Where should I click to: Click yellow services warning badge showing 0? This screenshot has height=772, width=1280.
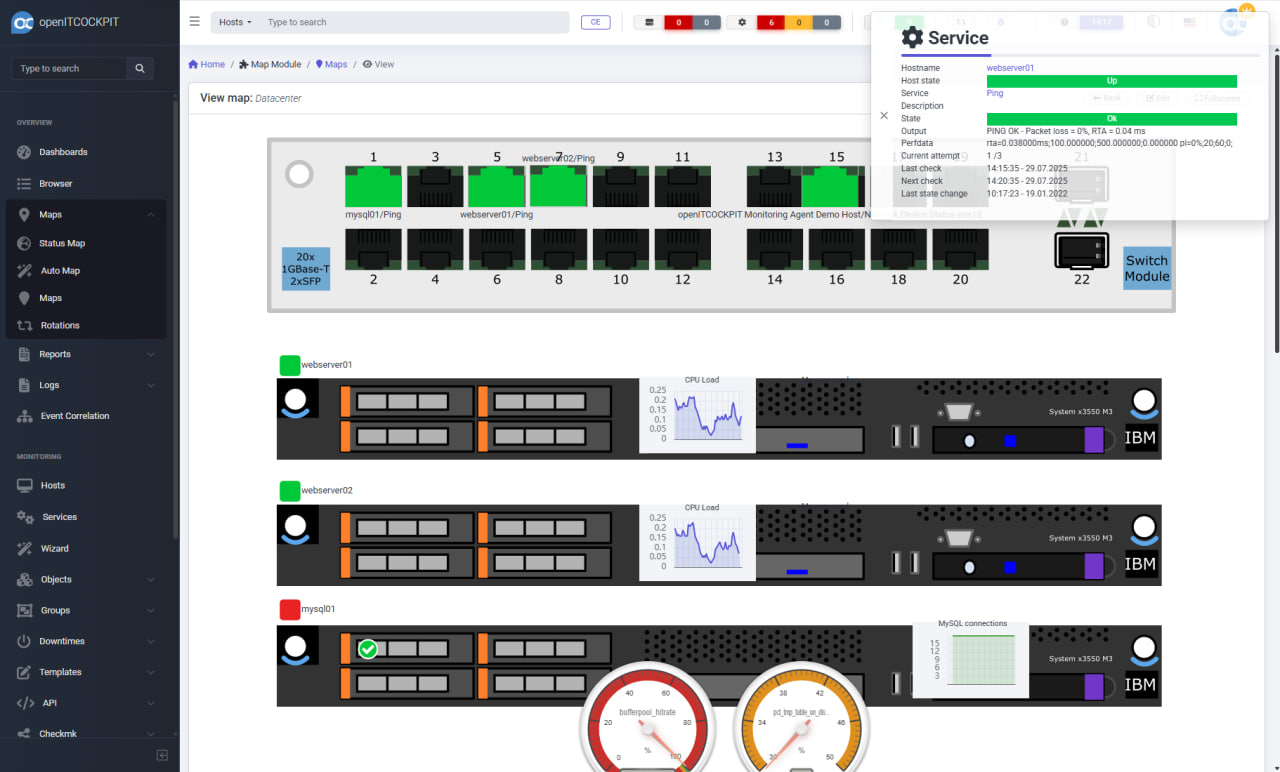(799, 22)
